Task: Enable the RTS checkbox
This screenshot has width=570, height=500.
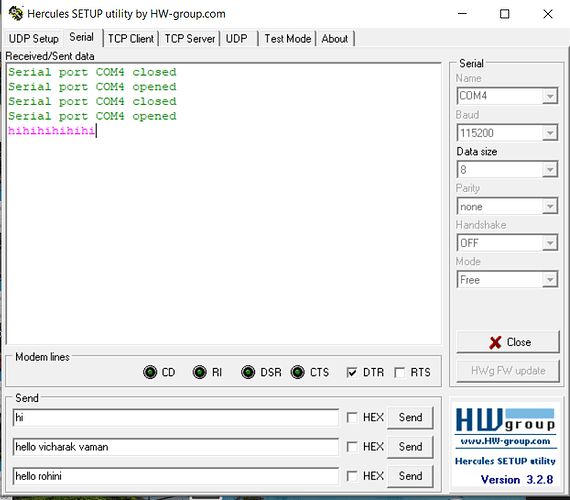Action: coord(400,372)
